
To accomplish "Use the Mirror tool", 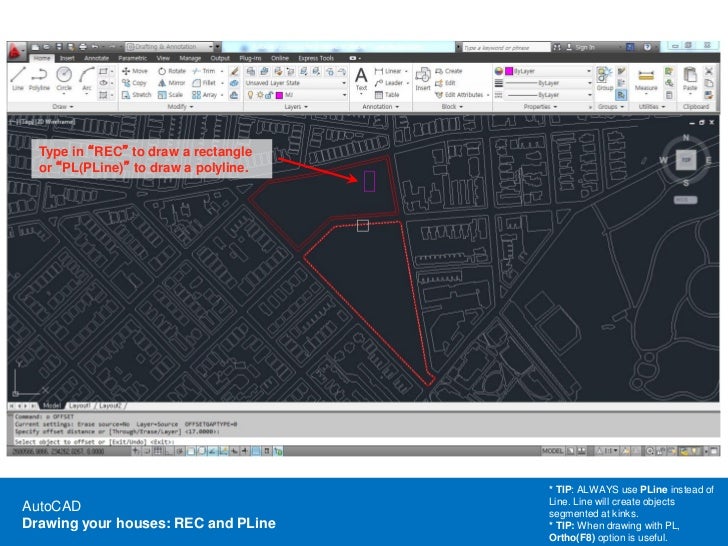I will click(x=171, y=83).
